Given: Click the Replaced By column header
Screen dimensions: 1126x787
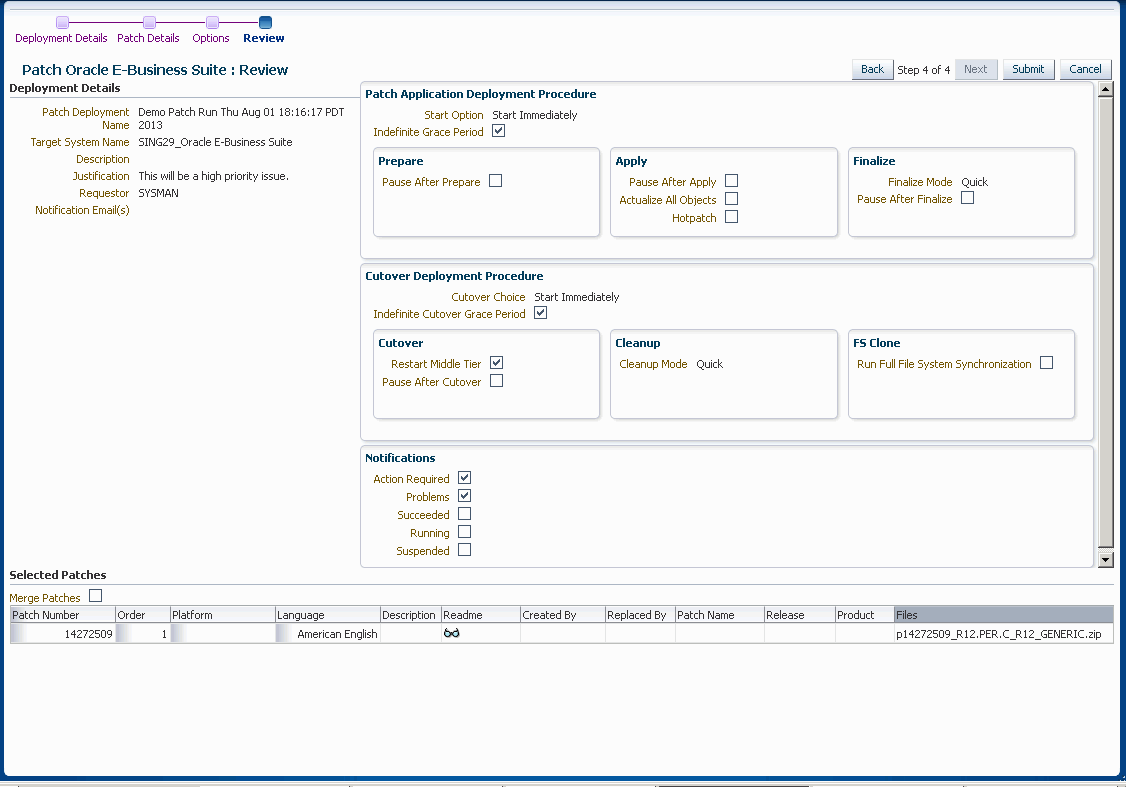Looking at the screenshot, I should point(640,615).
